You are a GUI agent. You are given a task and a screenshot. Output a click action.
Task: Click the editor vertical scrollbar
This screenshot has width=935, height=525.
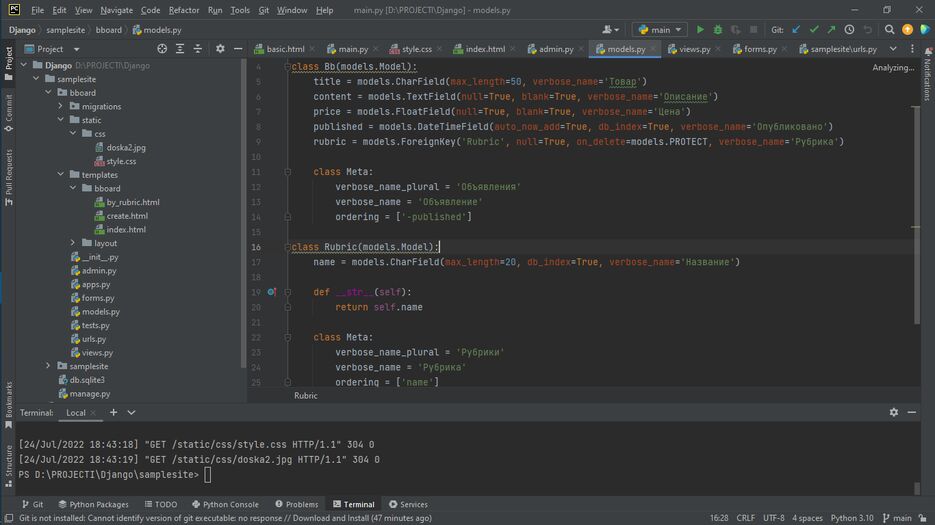[x=916, y=215]
